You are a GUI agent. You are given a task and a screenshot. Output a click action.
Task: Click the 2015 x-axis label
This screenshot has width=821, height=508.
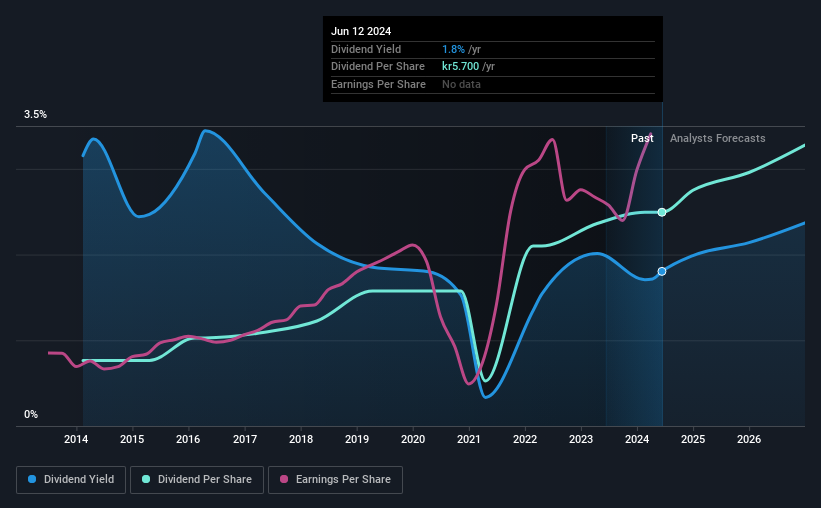[x=132, y=439]
